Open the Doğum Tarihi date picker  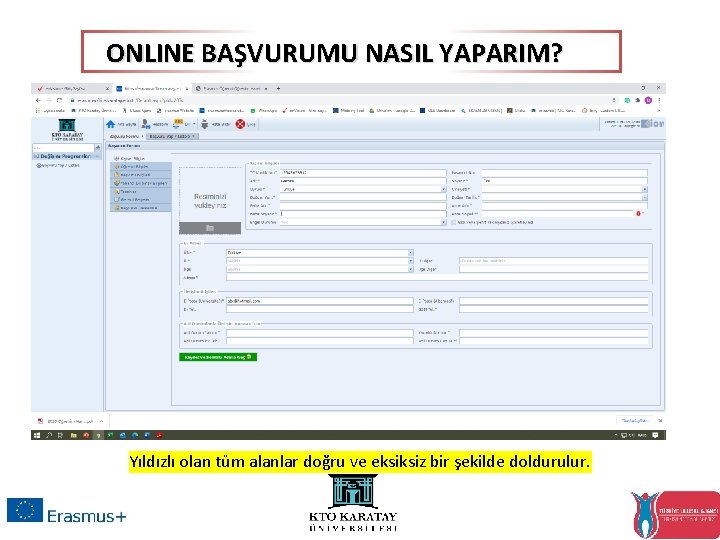pyautogui.click(x=645, y=197)
